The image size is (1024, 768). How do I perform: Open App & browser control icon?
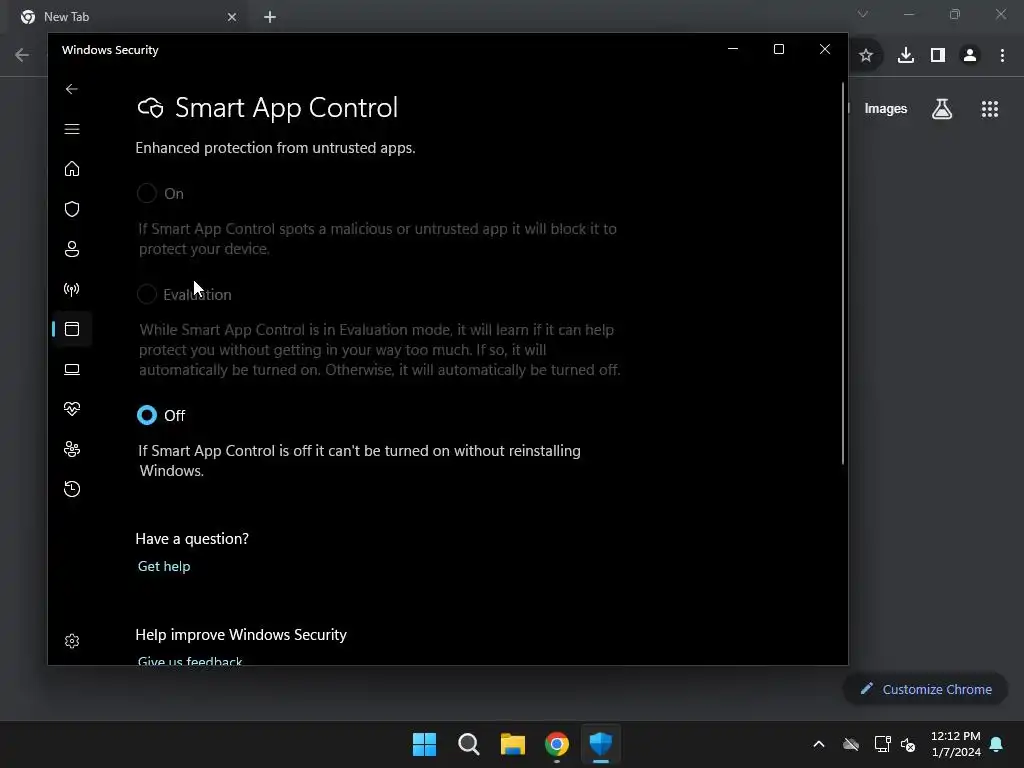[72, 329]
